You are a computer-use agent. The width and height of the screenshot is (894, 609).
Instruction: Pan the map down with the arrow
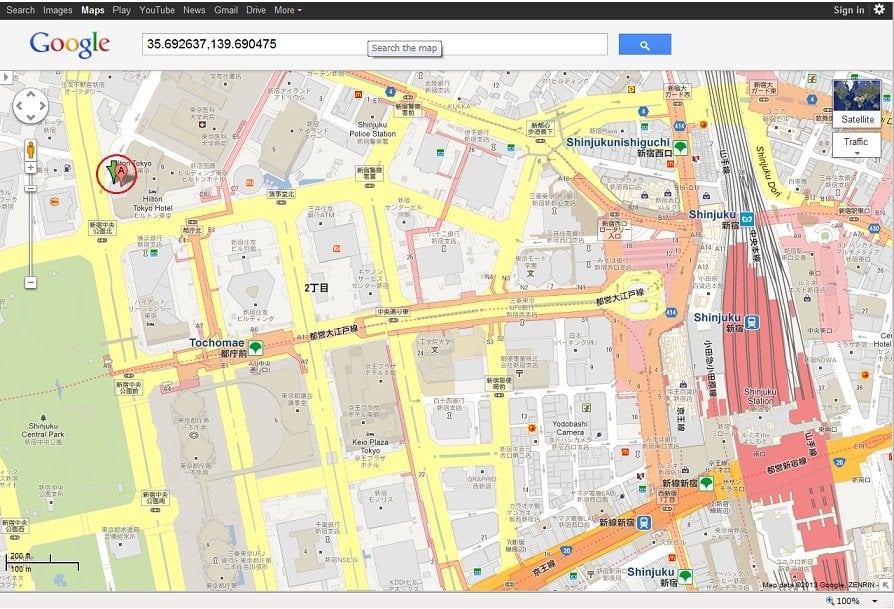coord(31,117)
